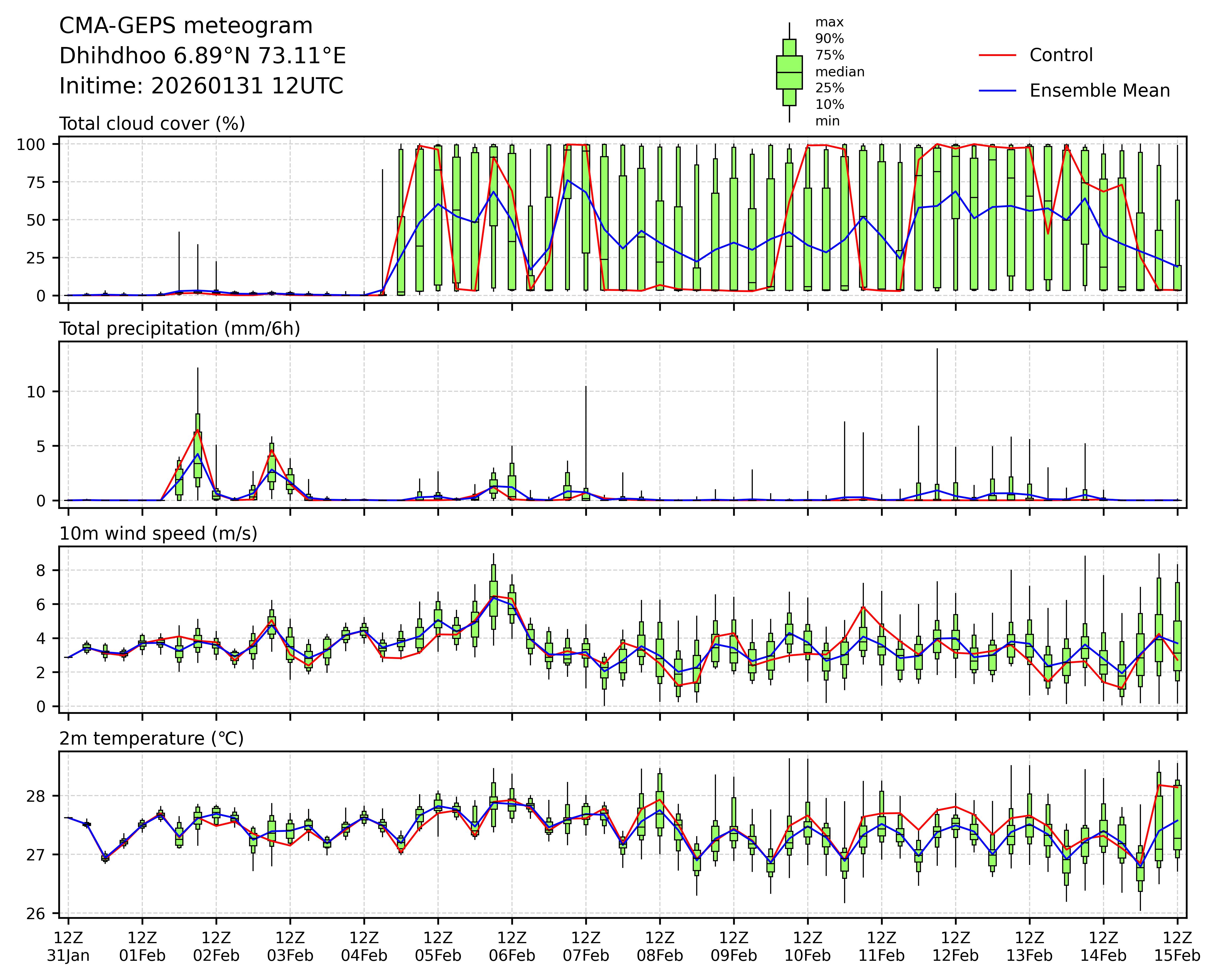Click the Total precipitation panel title
Image resolution: width=1217 pixels, height=980 pixels.
pyautogui.click(x=180, y=329)
